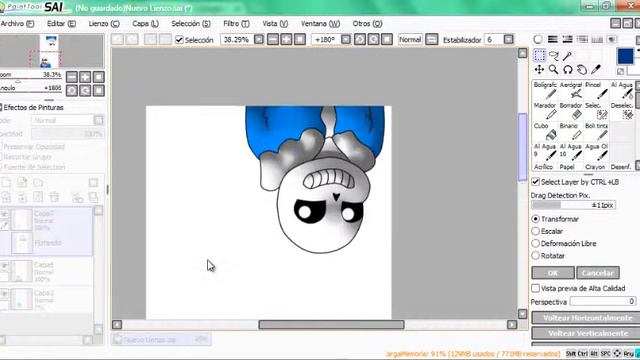
Task: Click the Perspectiva value field
Action: [603, 301]
